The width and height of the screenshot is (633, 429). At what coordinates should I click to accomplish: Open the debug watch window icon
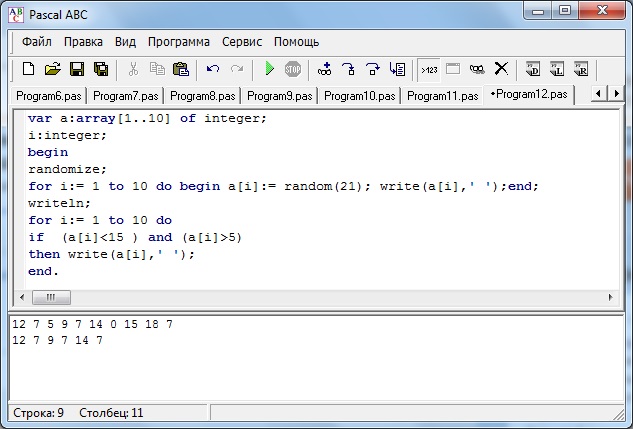(x=477, y=69)
